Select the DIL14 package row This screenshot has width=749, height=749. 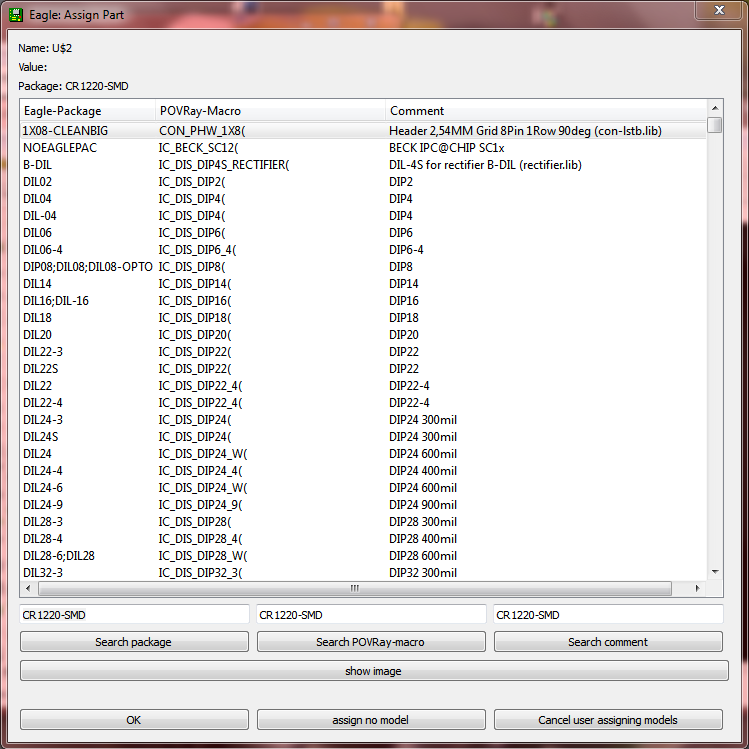[x=363, y=284]
